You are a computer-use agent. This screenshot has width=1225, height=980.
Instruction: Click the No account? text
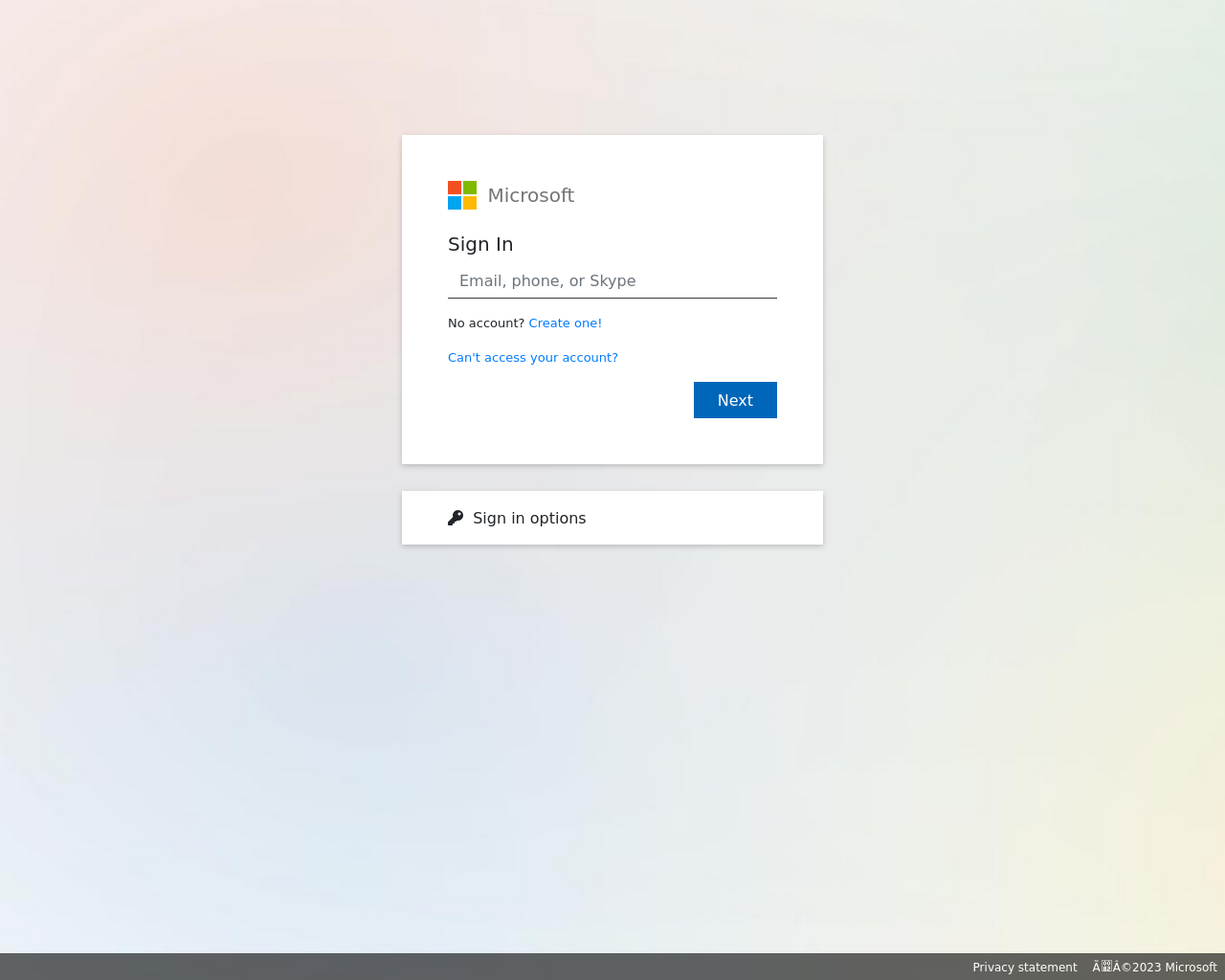tap(486, 323)
